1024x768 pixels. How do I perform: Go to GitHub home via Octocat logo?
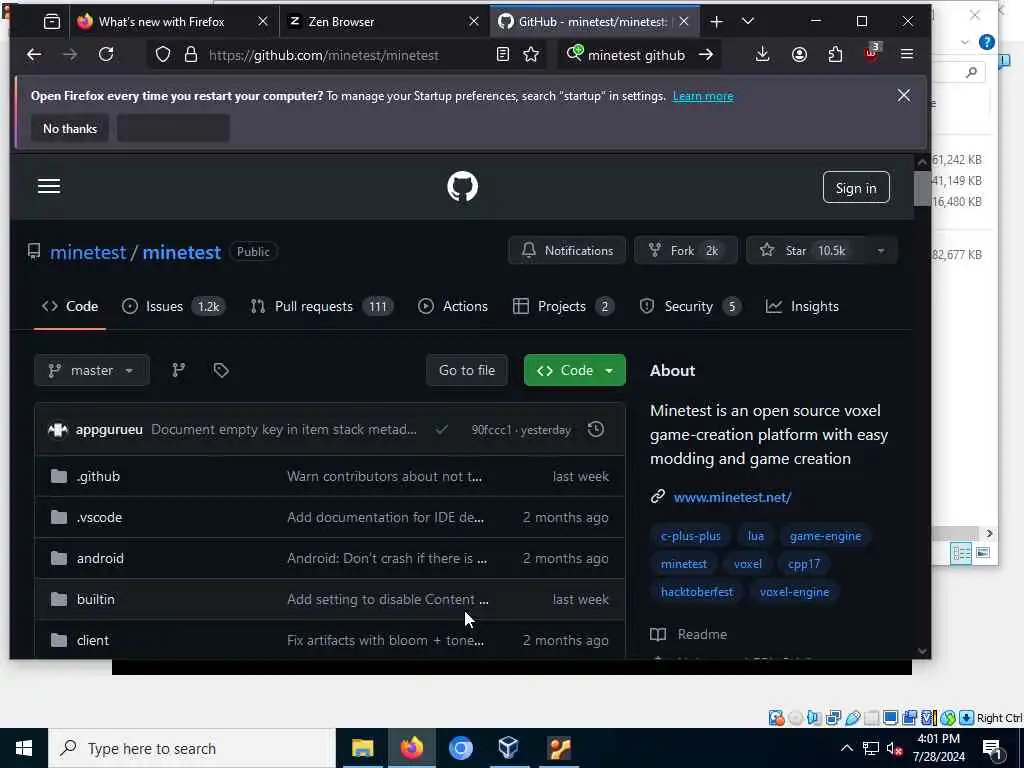[x=462, y=187]
